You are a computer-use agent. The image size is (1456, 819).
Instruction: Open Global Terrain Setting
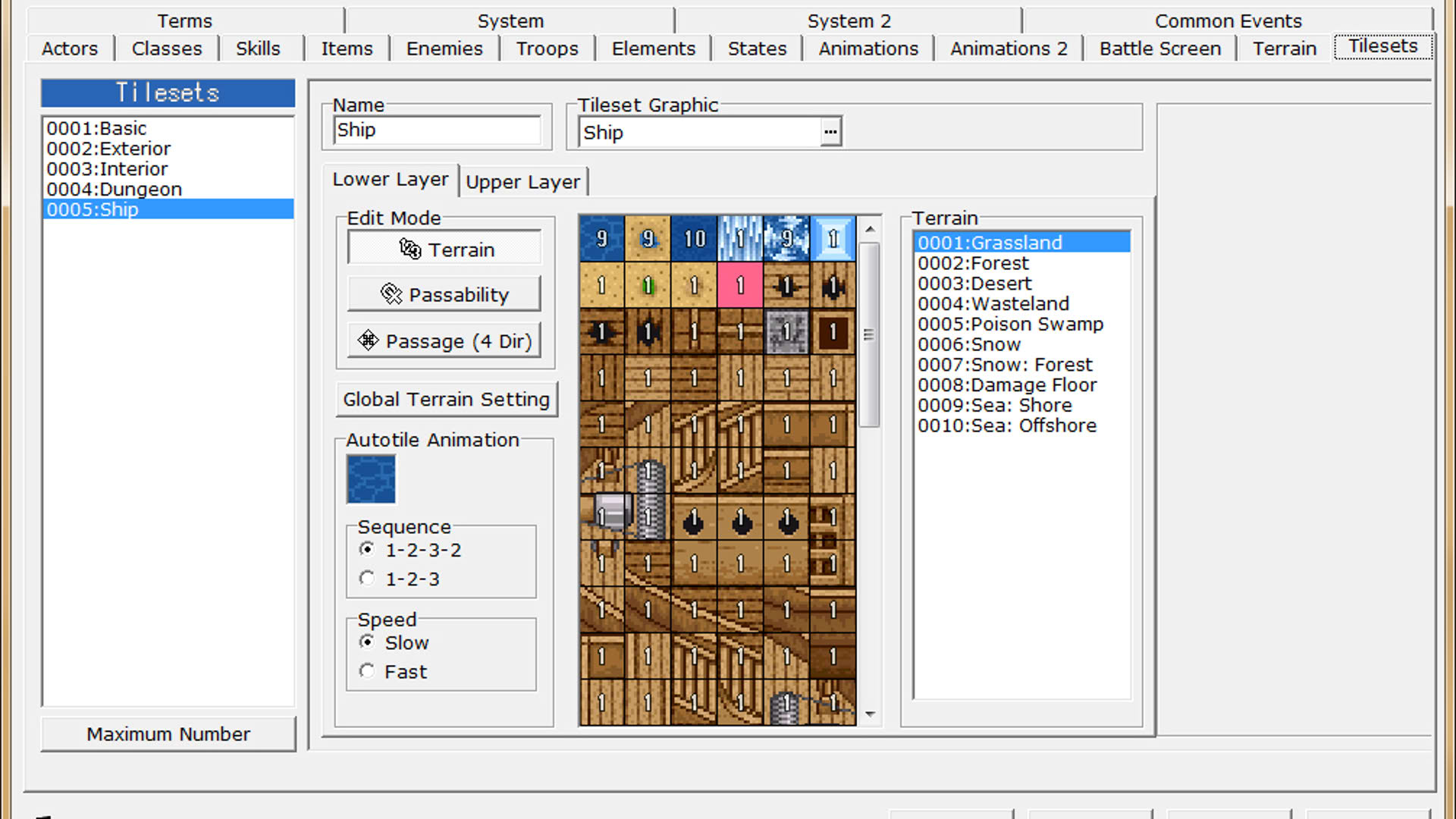click(447, 399)
